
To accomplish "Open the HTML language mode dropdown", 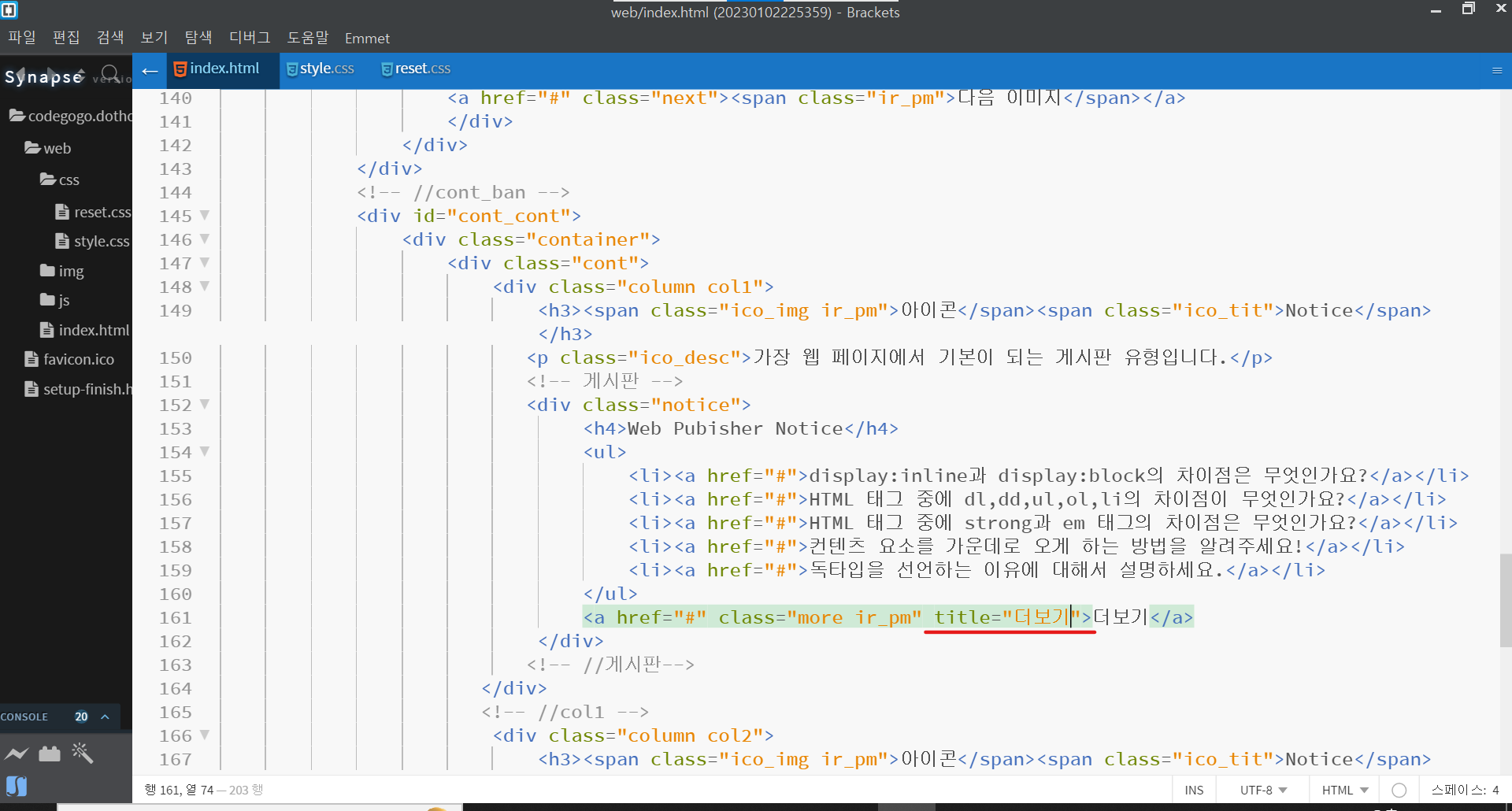I will pos(1345,790).
